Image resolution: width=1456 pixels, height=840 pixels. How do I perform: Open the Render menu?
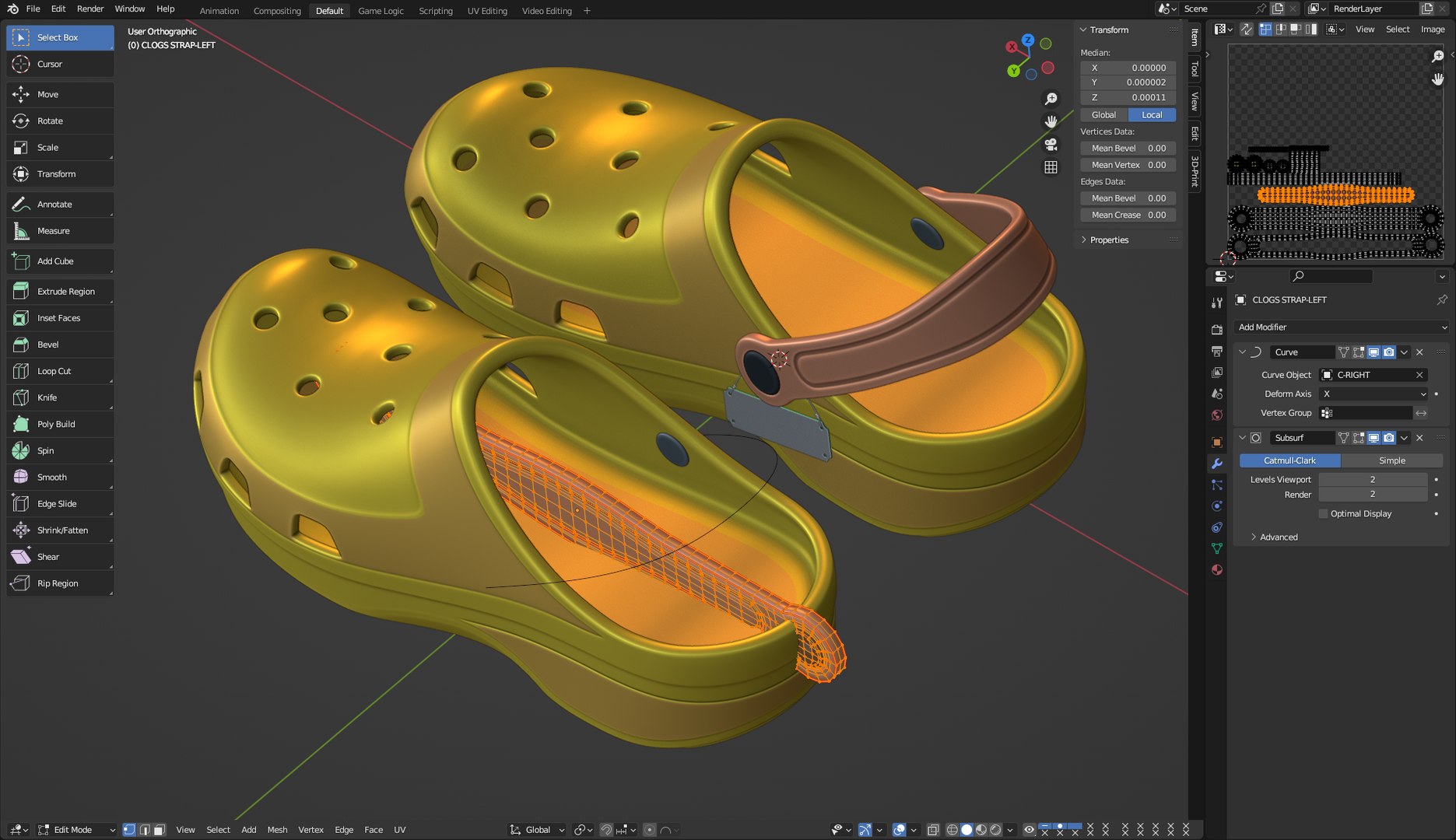click(90, 9)
